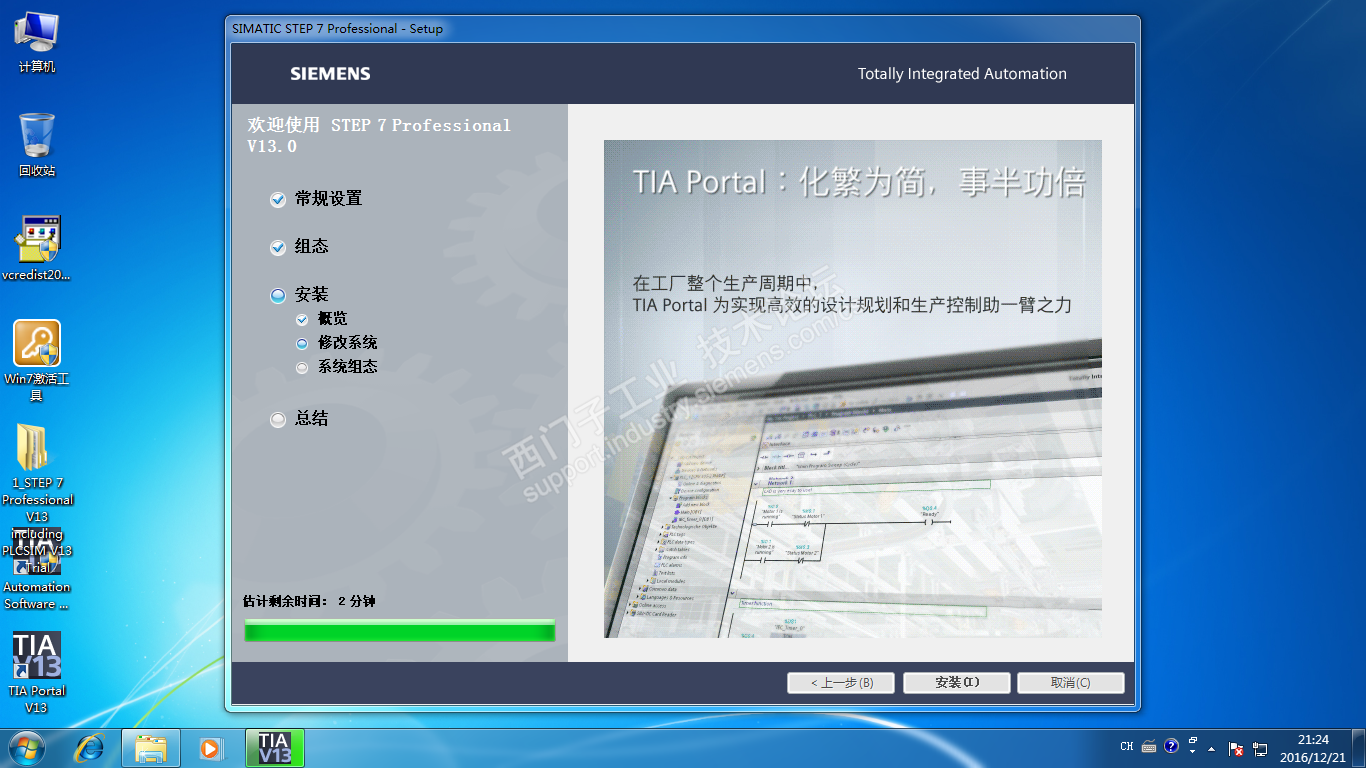Select the TIA Portal V13 desktop shortcut
The width and height of the screenshot is (1366, 768).
37,672
